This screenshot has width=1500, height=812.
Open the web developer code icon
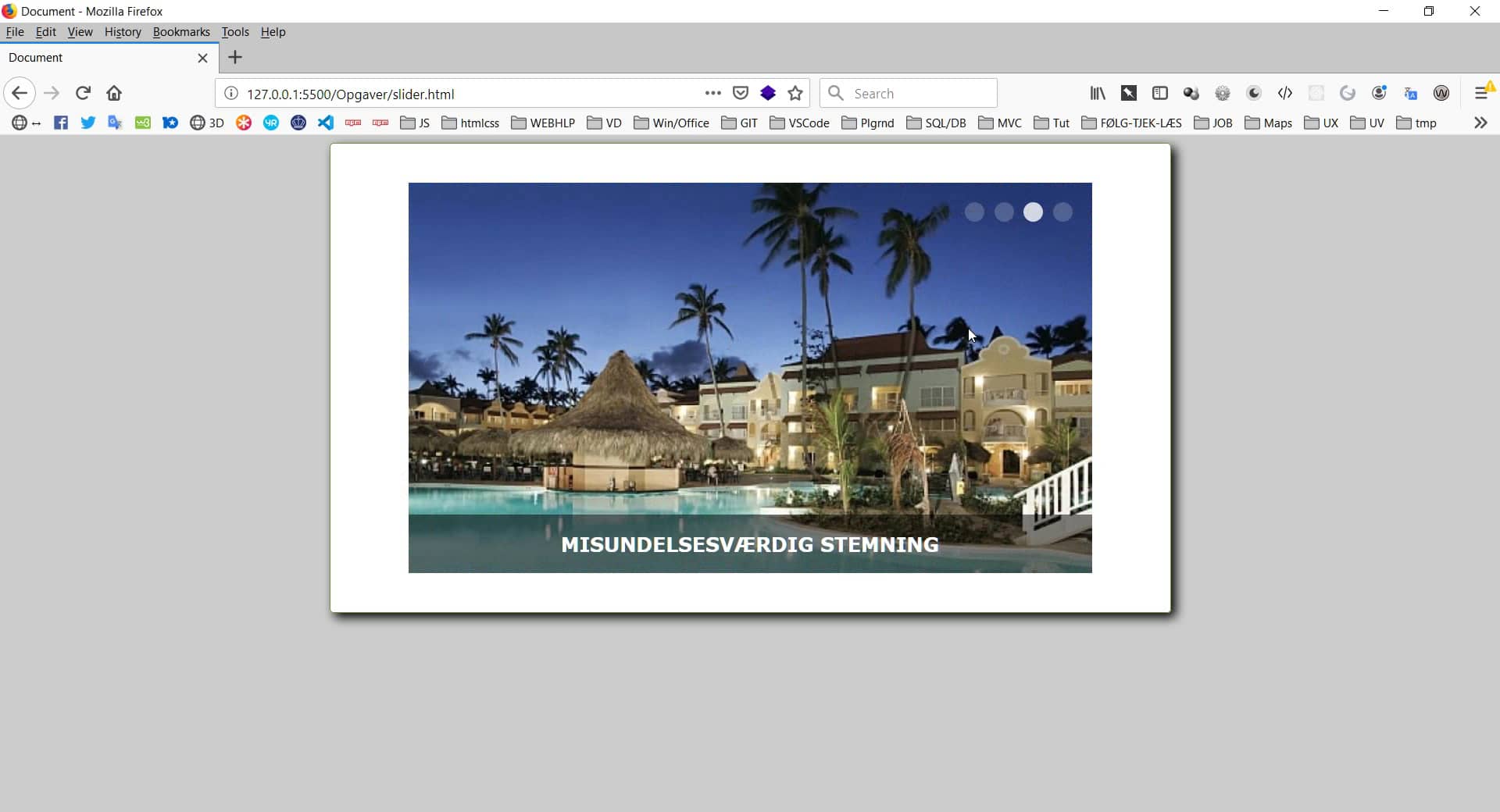[1285, 94]
